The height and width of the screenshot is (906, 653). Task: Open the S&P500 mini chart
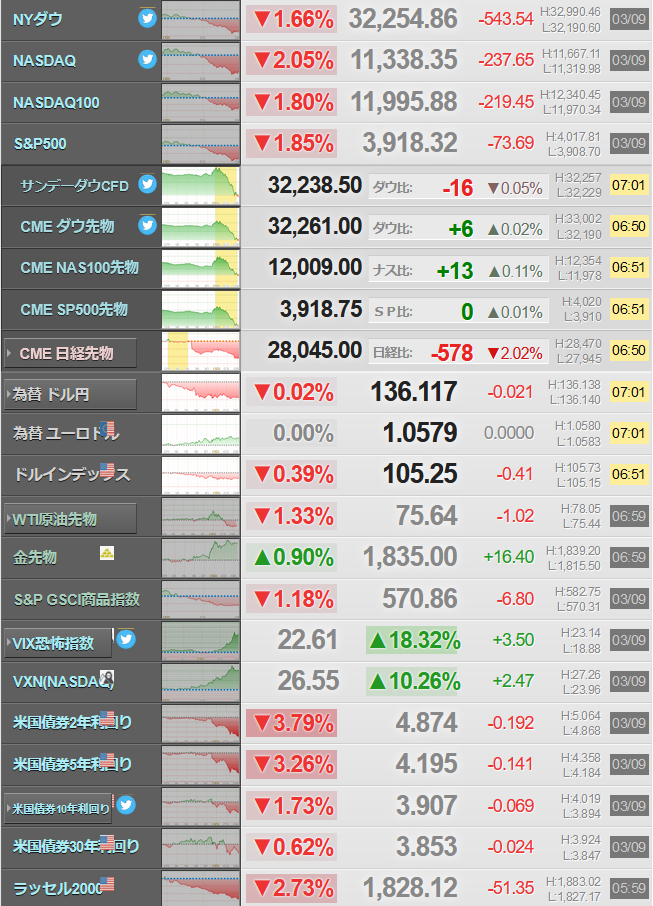201,144
